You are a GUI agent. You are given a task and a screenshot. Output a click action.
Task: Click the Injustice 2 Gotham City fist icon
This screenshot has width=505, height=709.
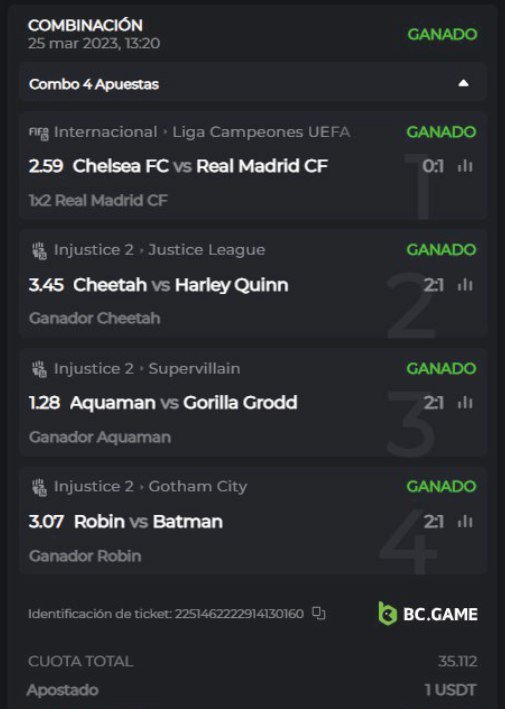tap(39, 487)
